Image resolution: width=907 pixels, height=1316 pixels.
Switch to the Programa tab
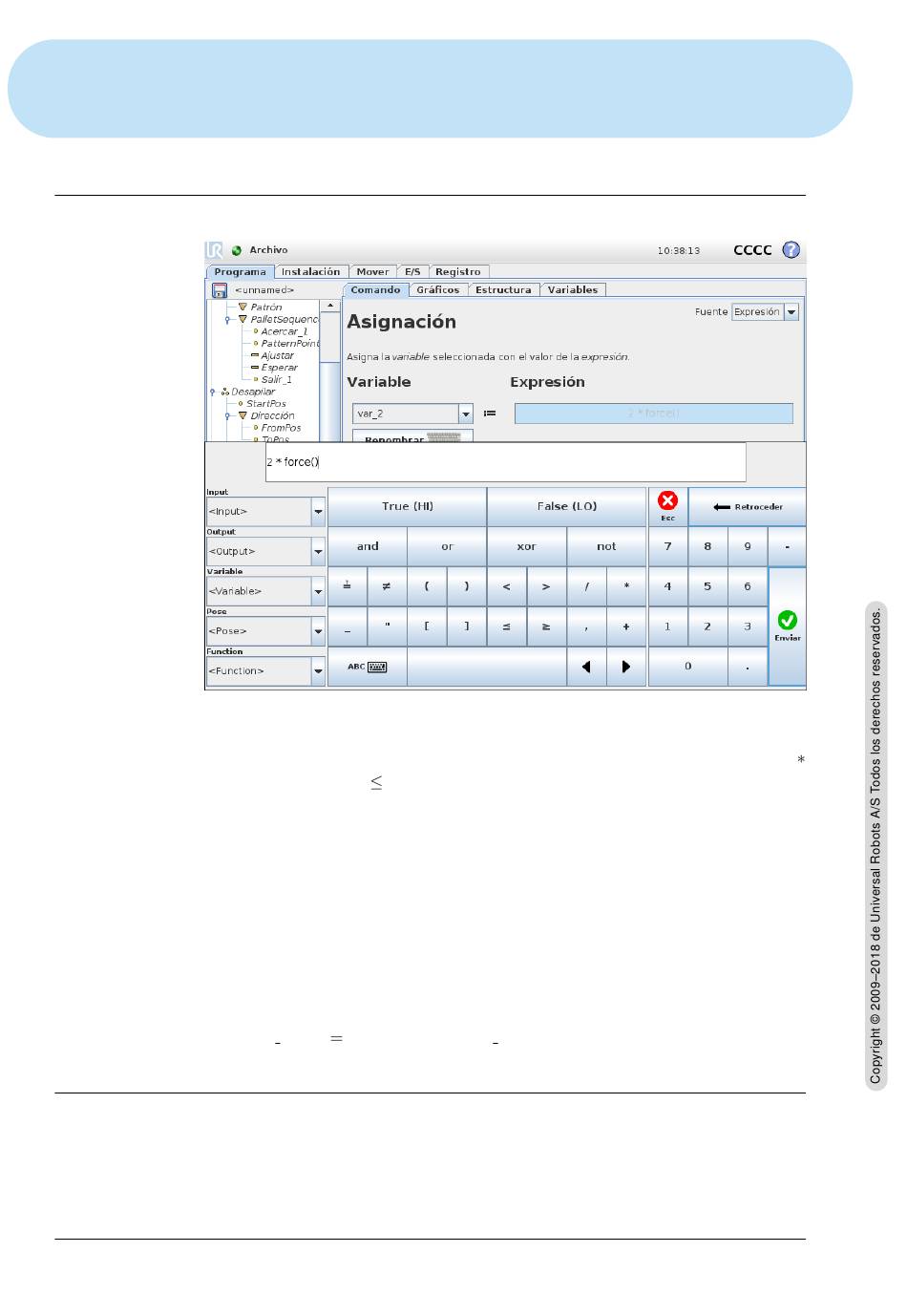point(240,272)
